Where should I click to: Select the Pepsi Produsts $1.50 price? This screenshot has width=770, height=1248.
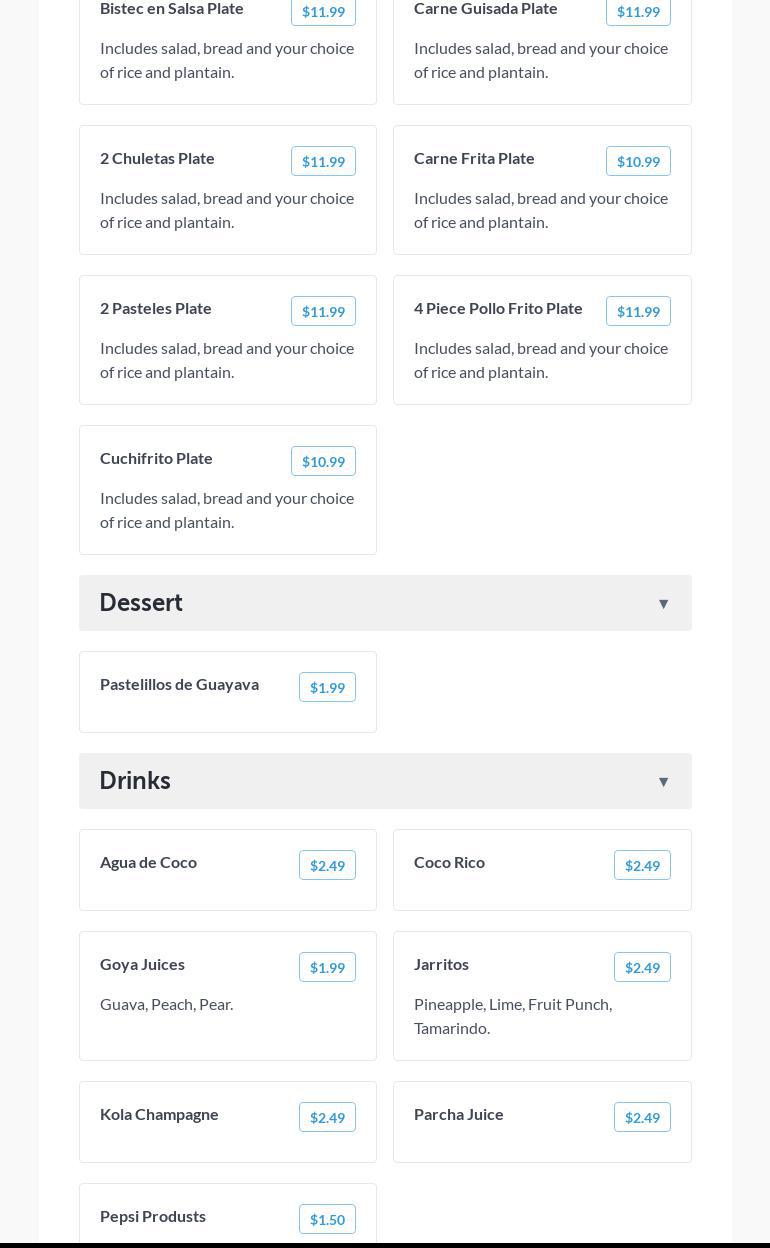(327, 1219)
